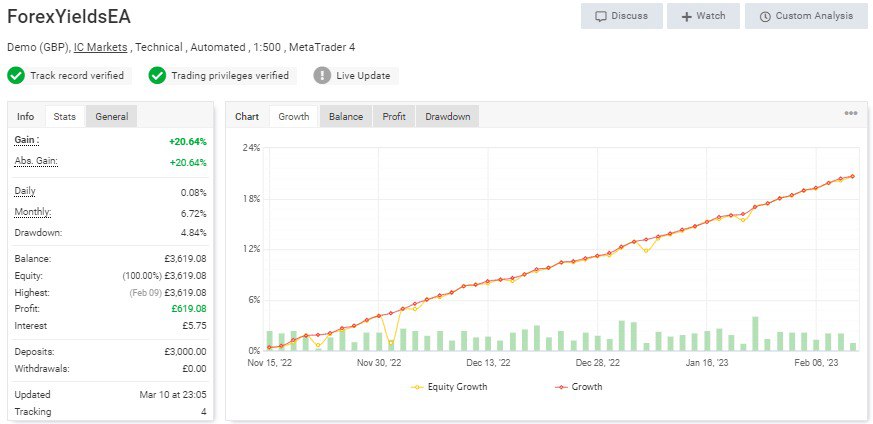The image size is (873, 424).
Task: Open the Drawdown chart tab
Action: click(x=447, y=117)
